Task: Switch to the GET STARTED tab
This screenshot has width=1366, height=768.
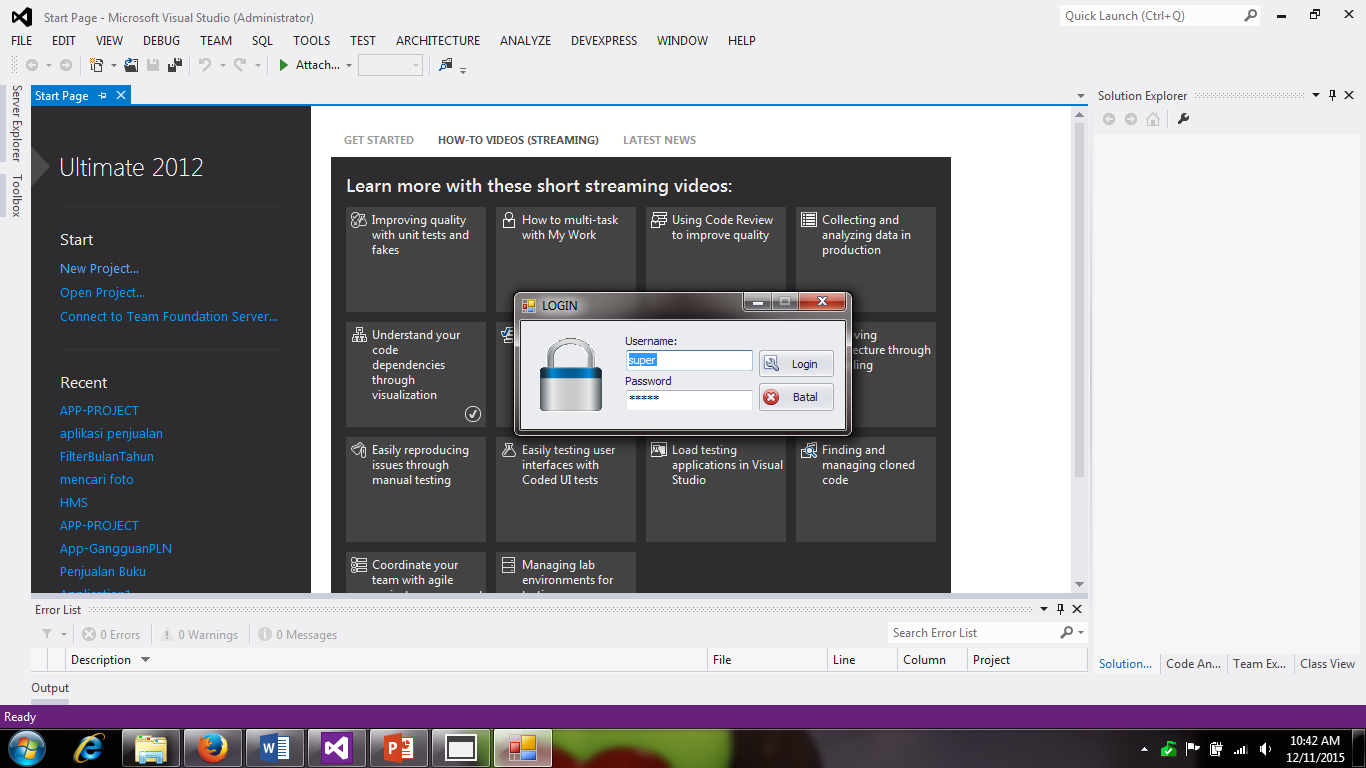Action: coord(379,140)
